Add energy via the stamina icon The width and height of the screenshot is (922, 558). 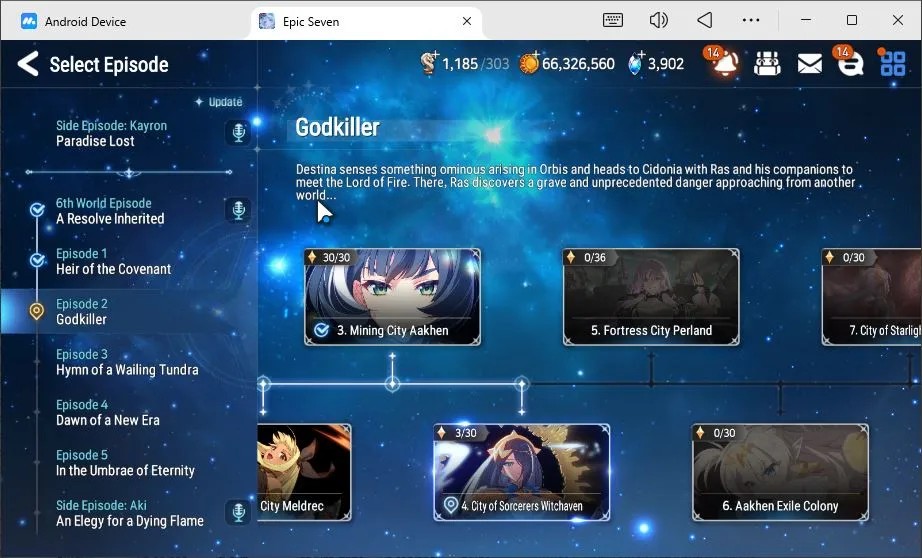(x=429, y=63)
